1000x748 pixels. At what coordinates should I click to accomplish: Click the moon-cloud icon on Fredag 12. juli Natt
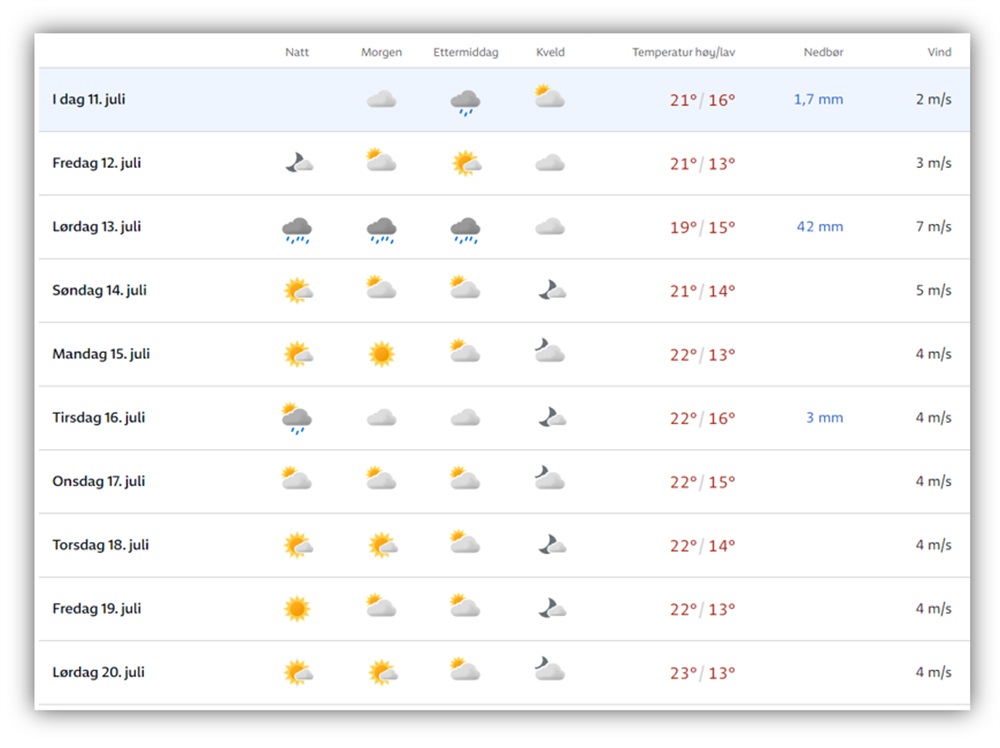(297, 164)
